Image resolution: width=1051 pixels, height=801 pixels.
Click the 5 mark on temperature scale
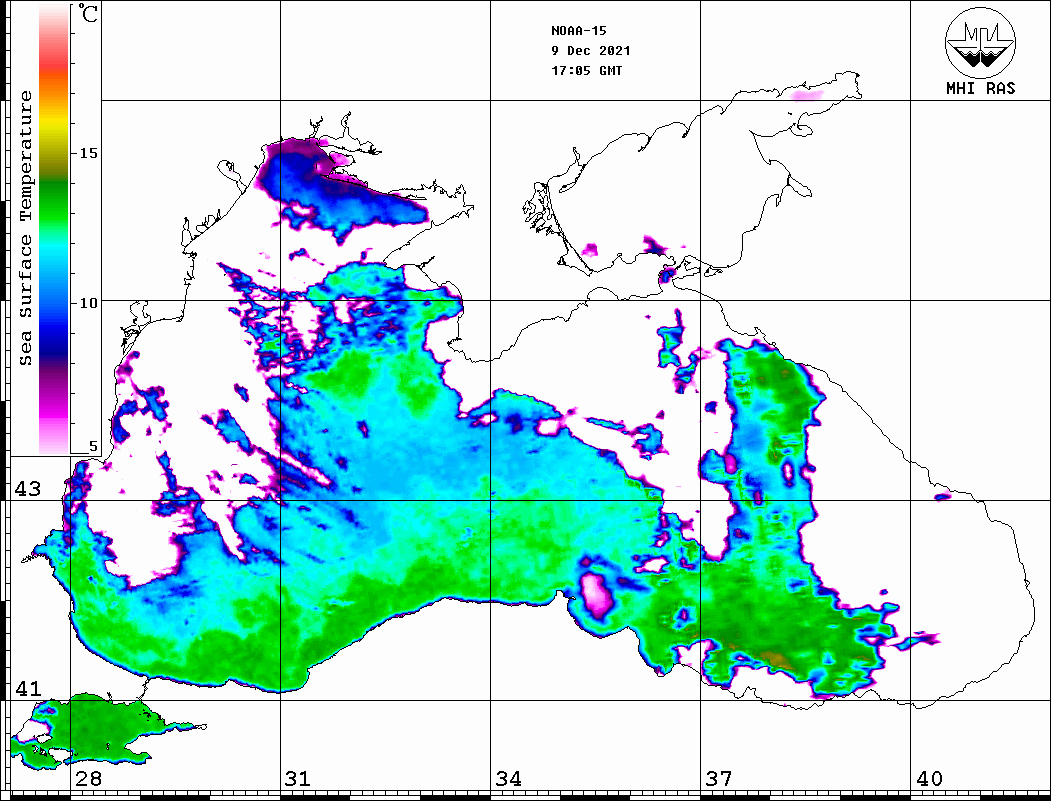point(93,446)
